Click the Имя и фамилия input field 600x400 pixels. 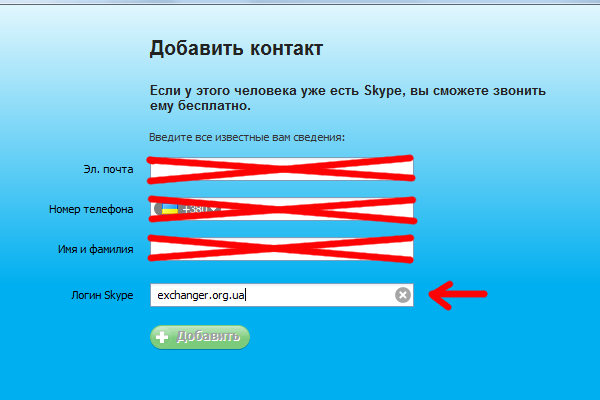coord(282,249)
